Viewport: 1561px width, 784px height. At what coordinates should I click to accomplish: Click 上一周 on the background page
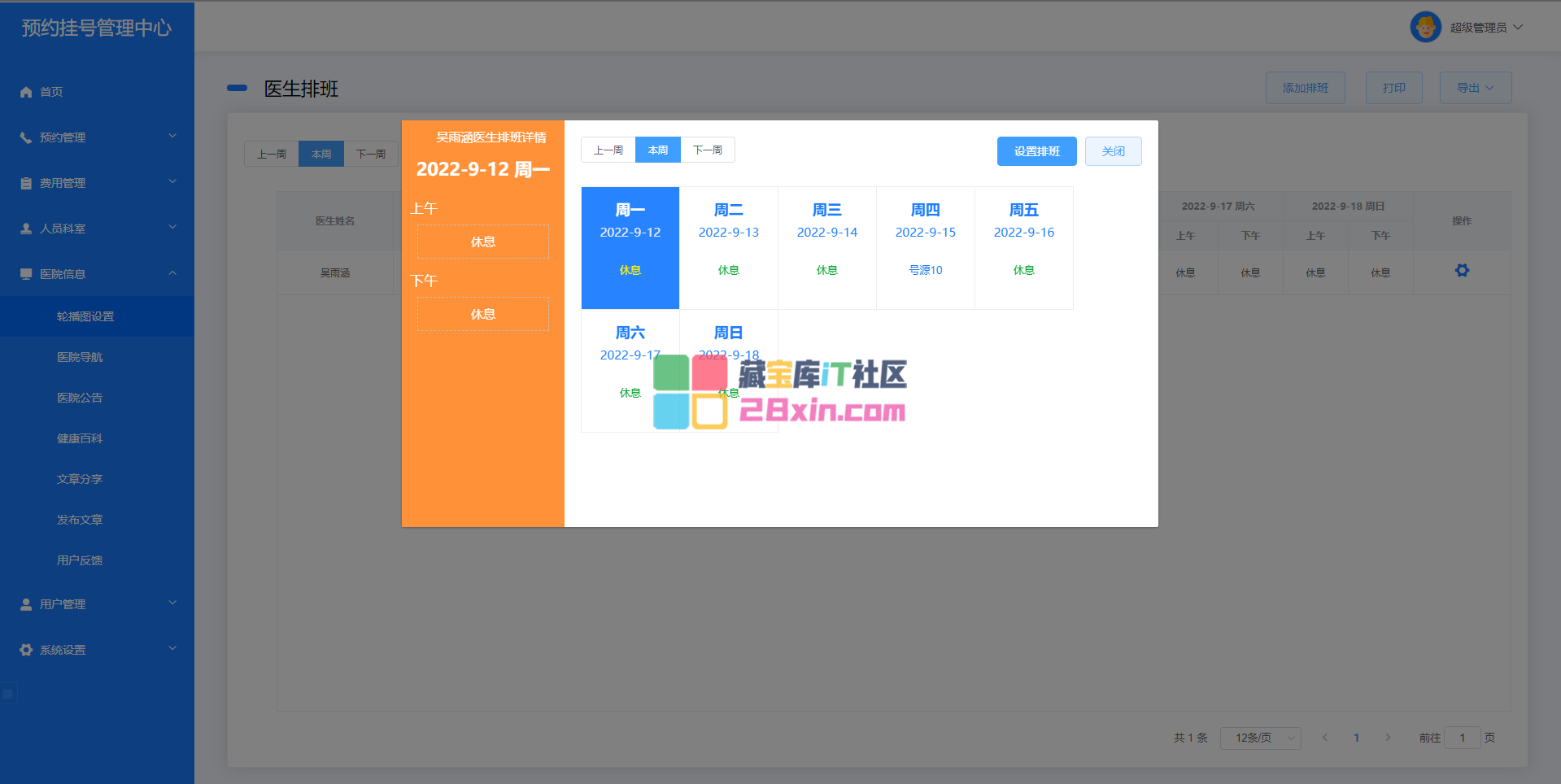point(272,154)
